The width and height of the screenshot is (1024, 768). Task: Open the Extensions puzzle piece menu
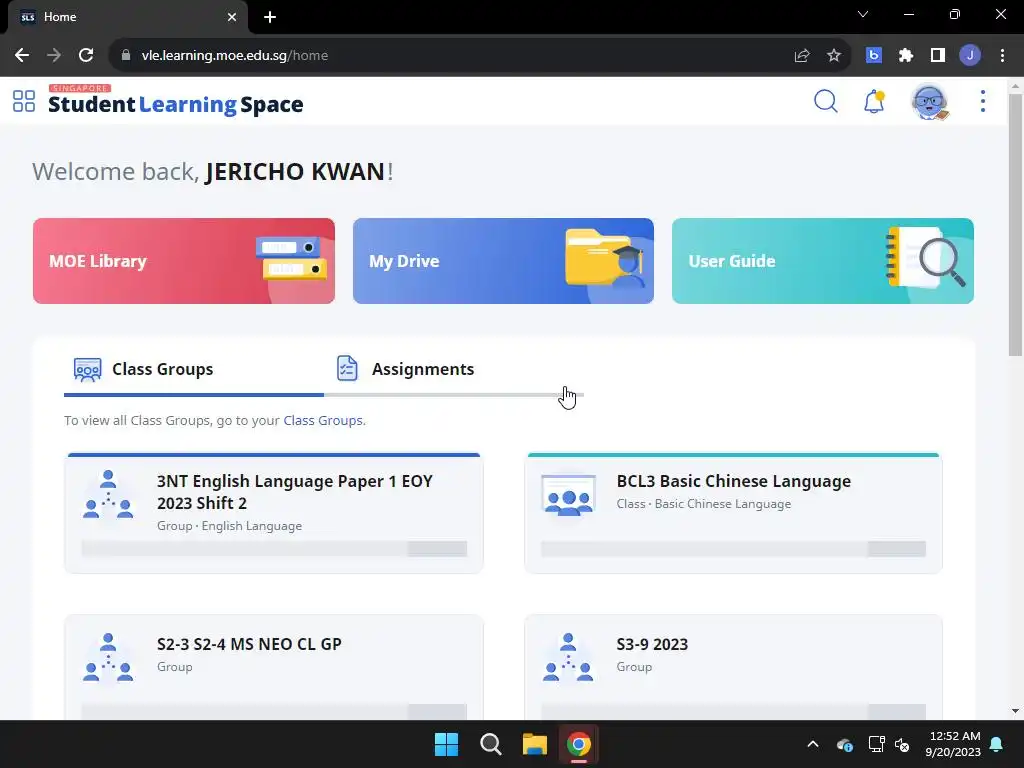pyautogui.click(x=906, y=56)
